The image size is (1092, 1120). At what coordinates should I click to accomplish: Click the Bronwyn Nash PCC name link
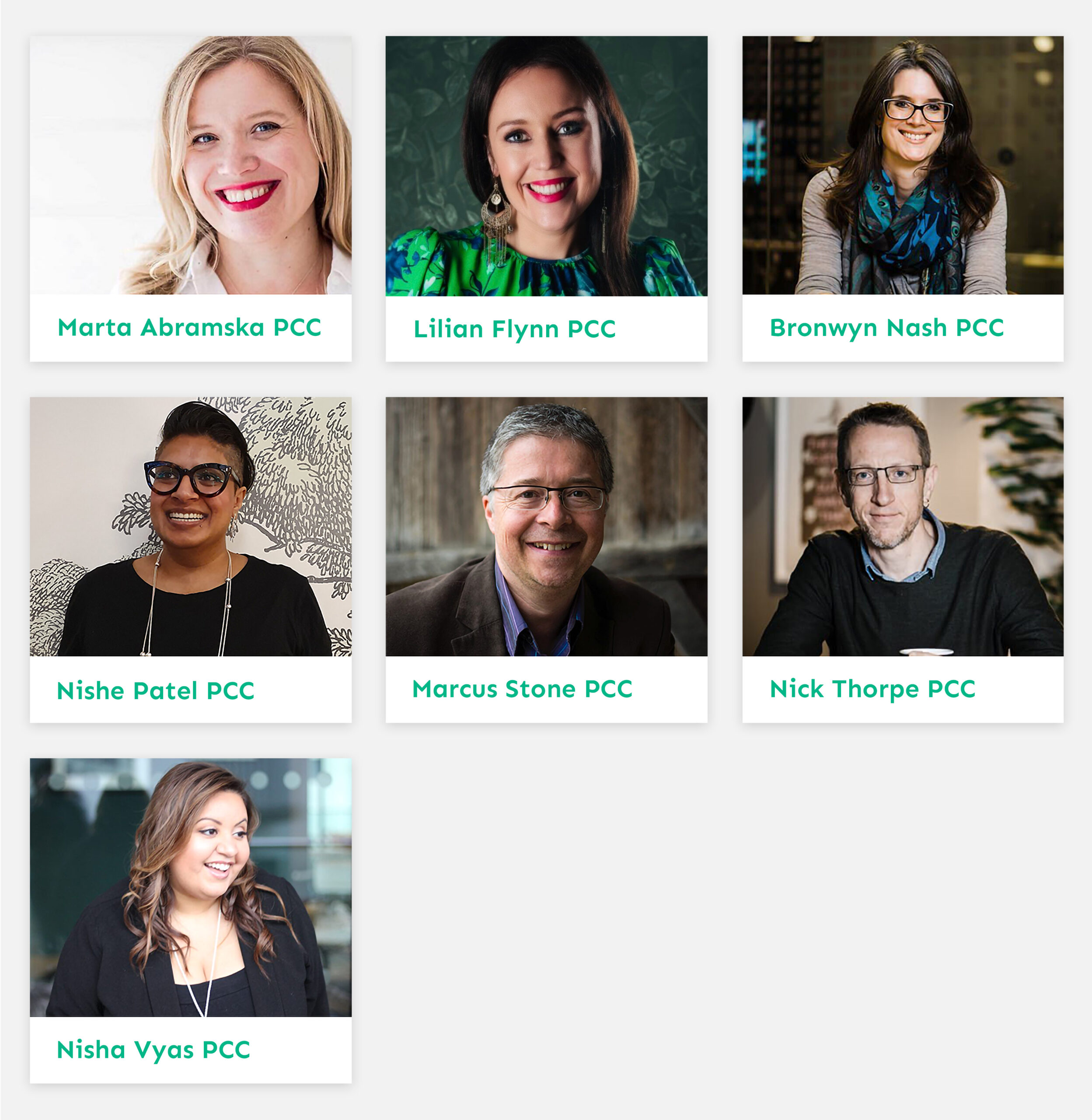pos(887,328)
